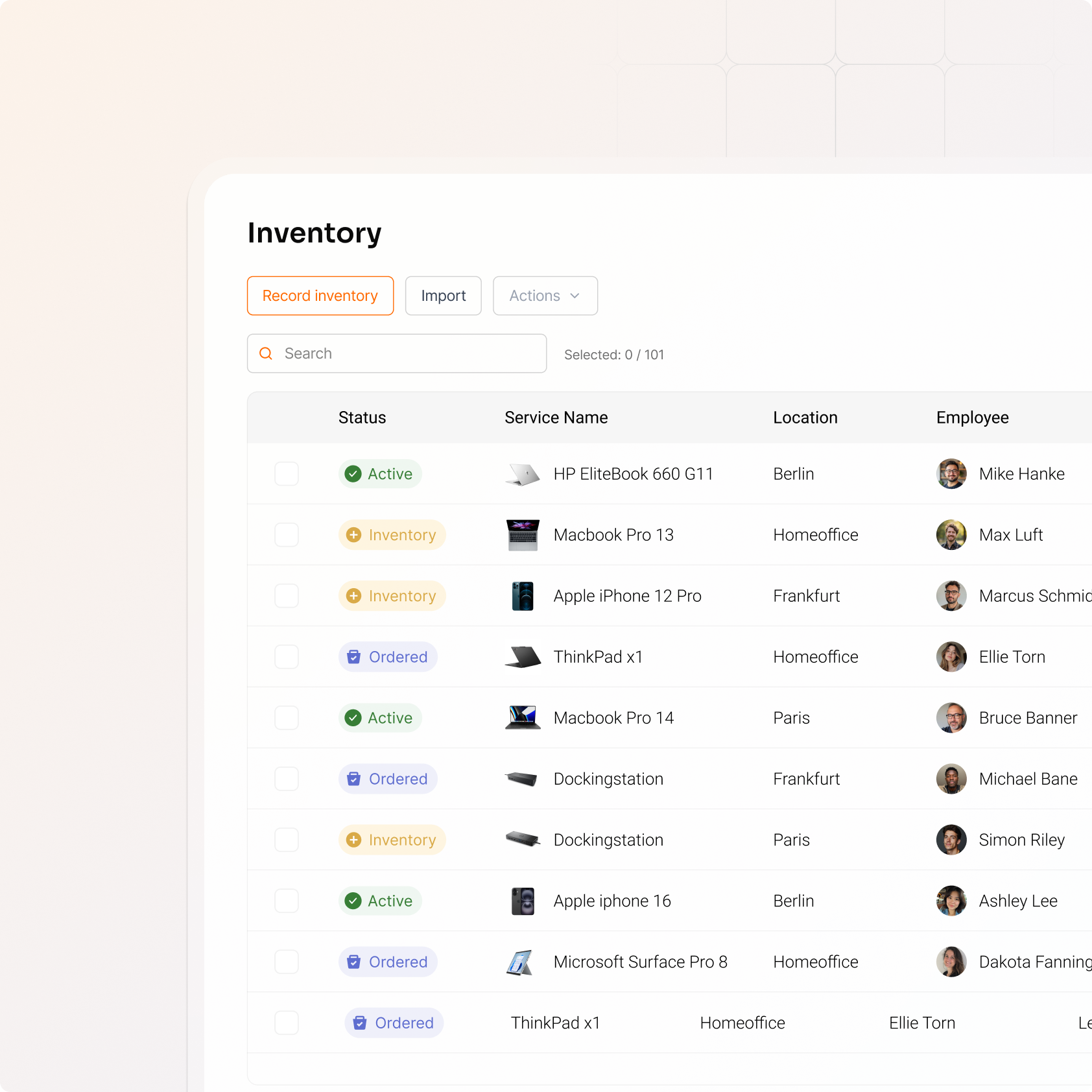Sort by the Employee column header
Viewport: 1092px width, 1092px height.
(x=973, y=418)
